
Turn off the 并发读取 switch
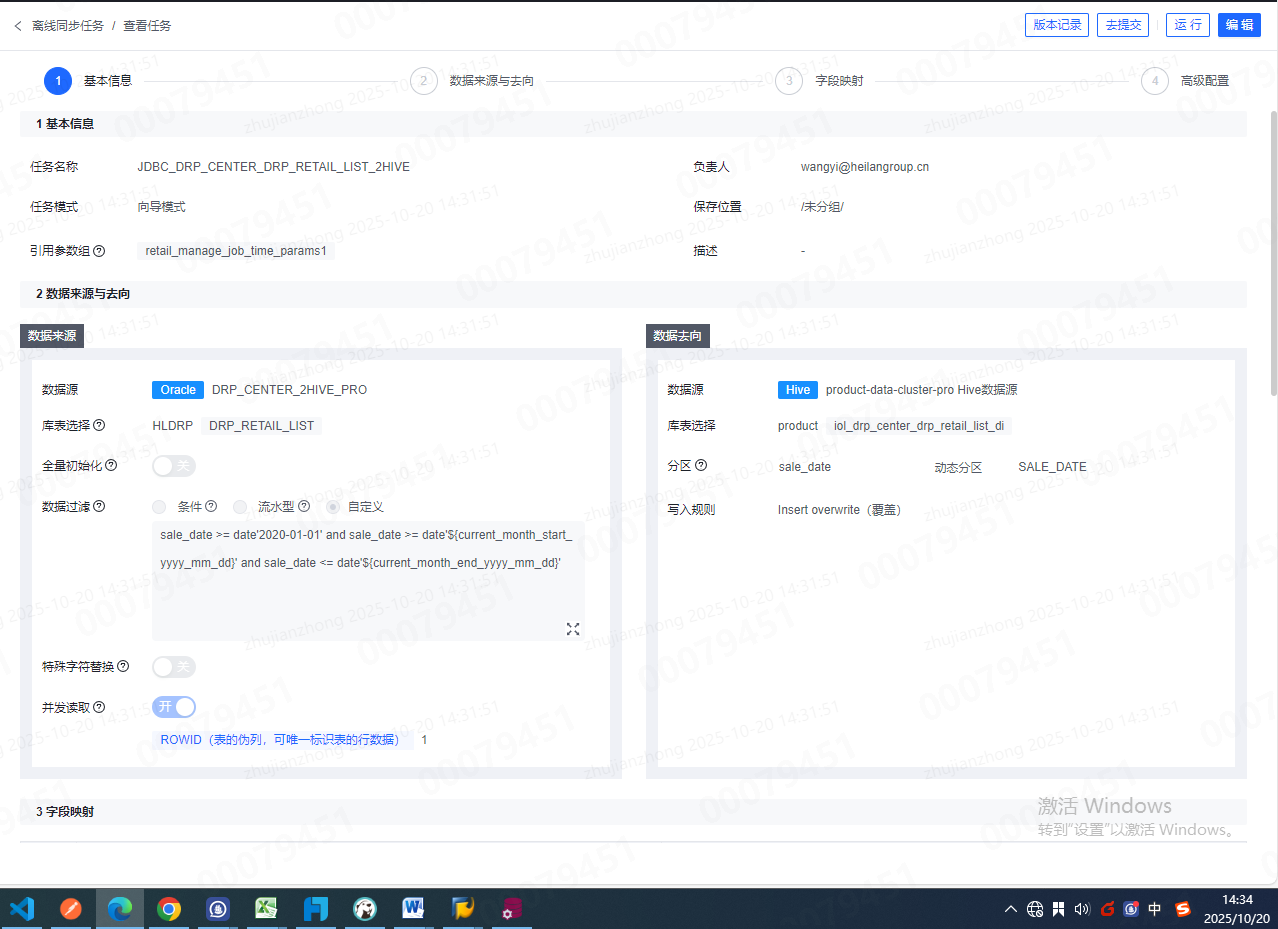[173, 707]
